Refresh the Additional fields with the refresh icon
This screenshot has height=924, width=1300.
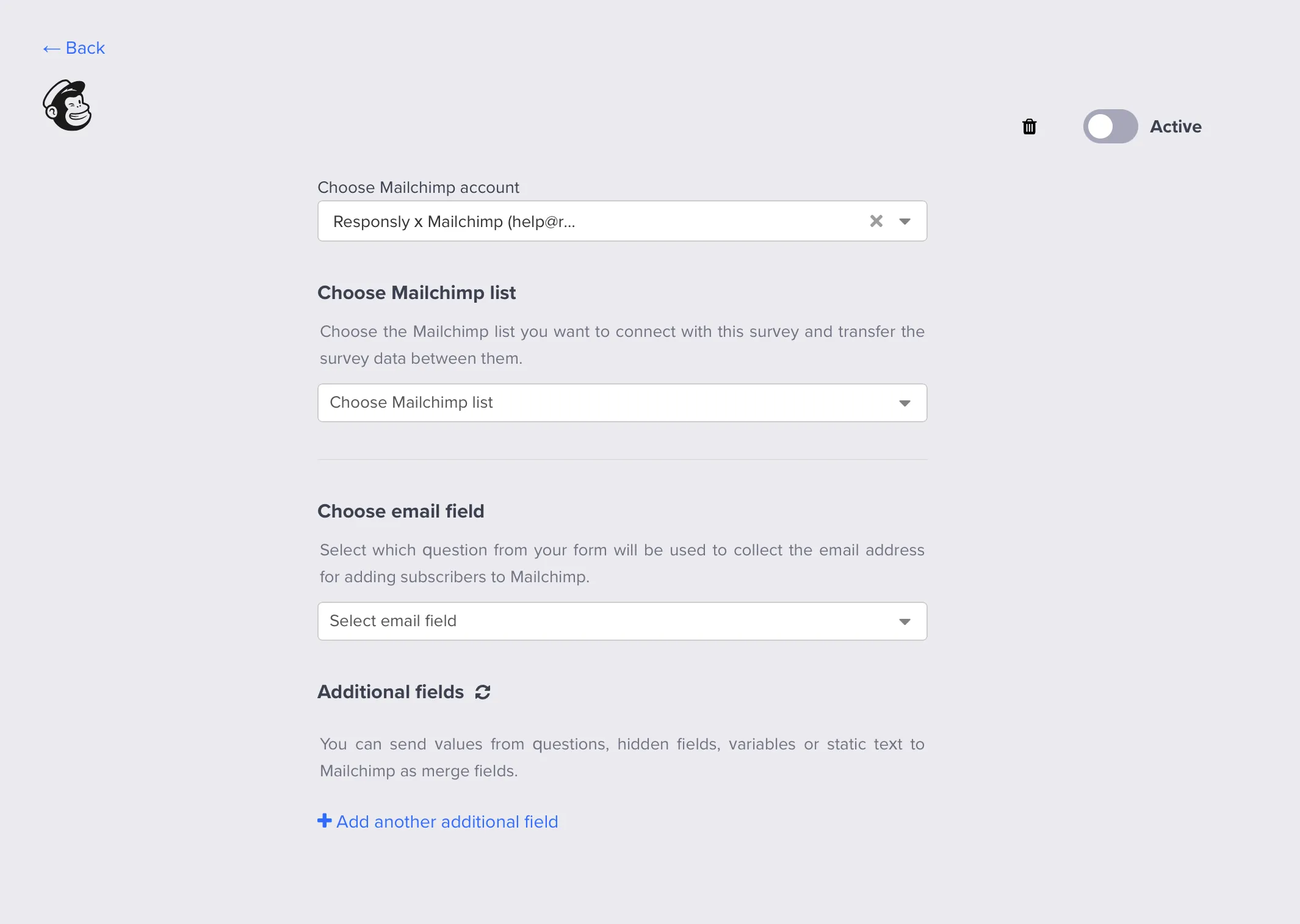click(x=482, y=691)
